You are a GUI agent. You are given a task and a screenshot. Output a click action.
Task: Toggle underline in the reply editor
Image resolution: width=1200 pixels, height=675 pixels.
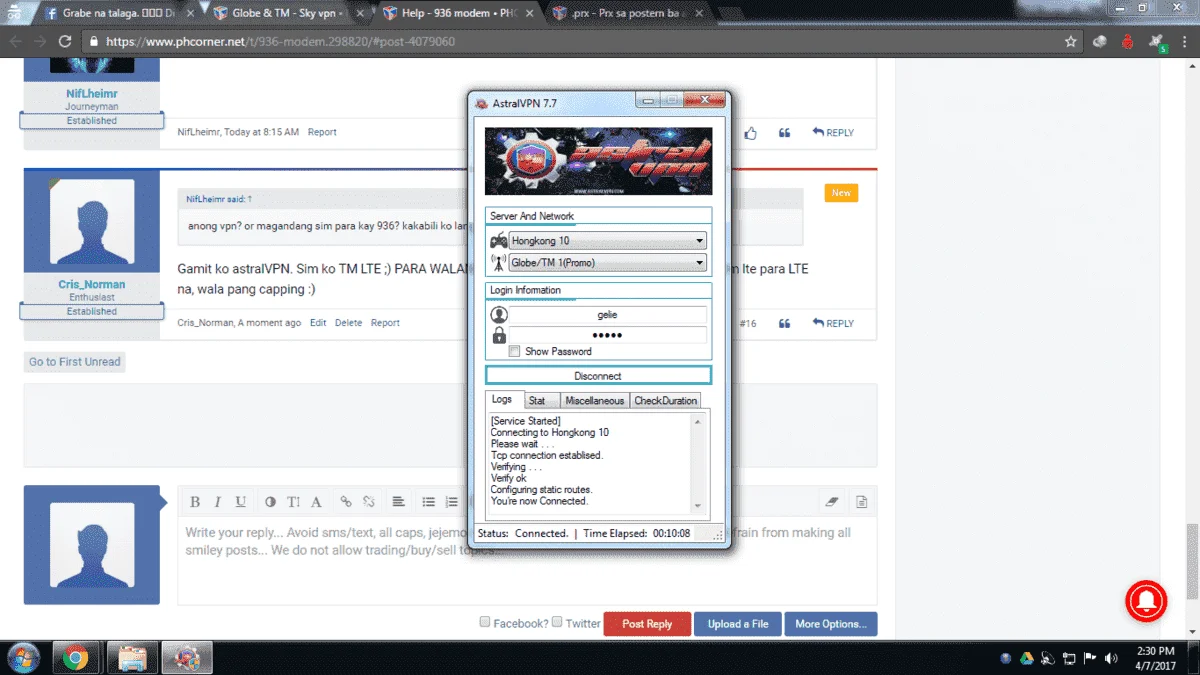coord(241,502)
